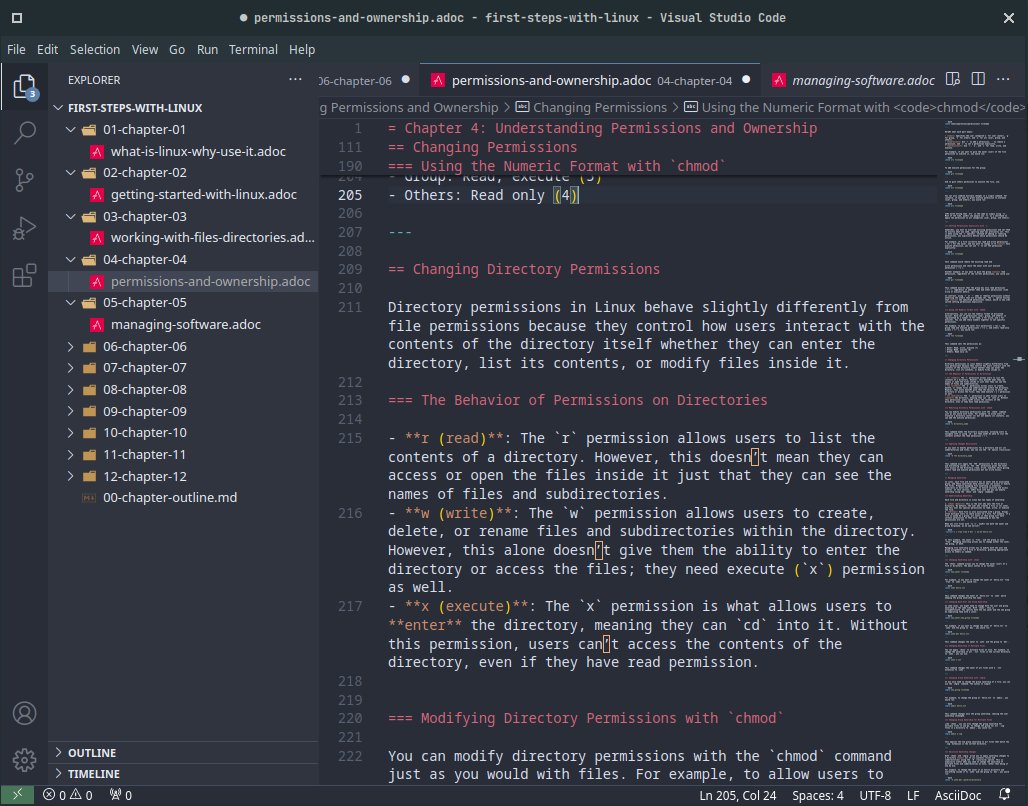The width and height of the screenshot is (1028, 806).
Task: Expand the 12-chapter-12 folder
Action: (71, 476)
